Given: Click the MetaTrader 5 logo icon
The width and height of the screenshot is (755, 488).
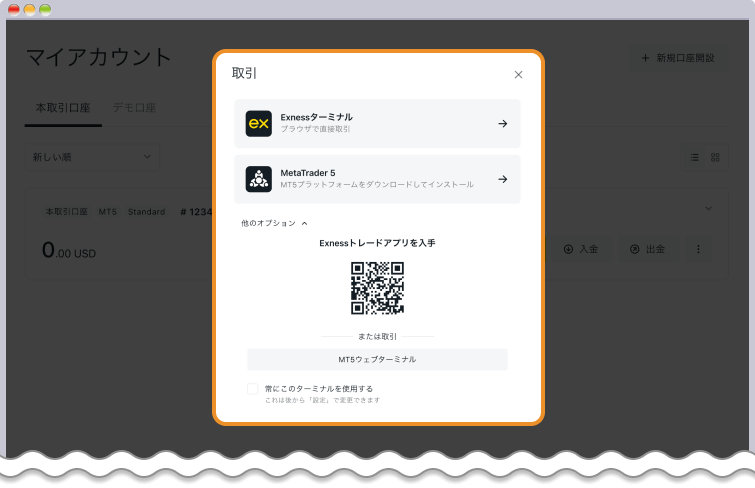Looking at the screenshot, I should tap(259, 179).
